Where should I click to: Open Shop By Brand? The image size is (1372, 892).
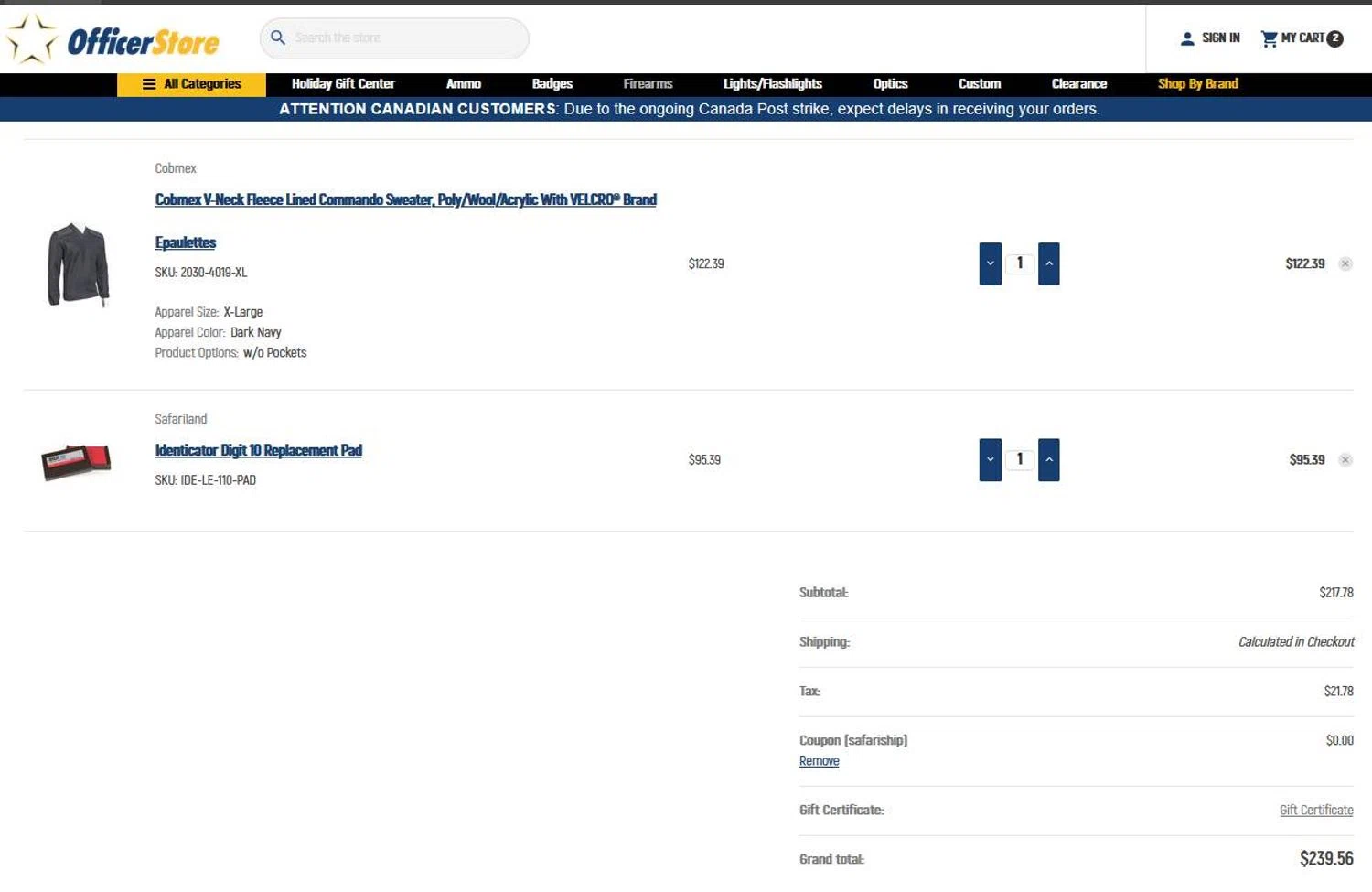click(x=1198, y=84)
